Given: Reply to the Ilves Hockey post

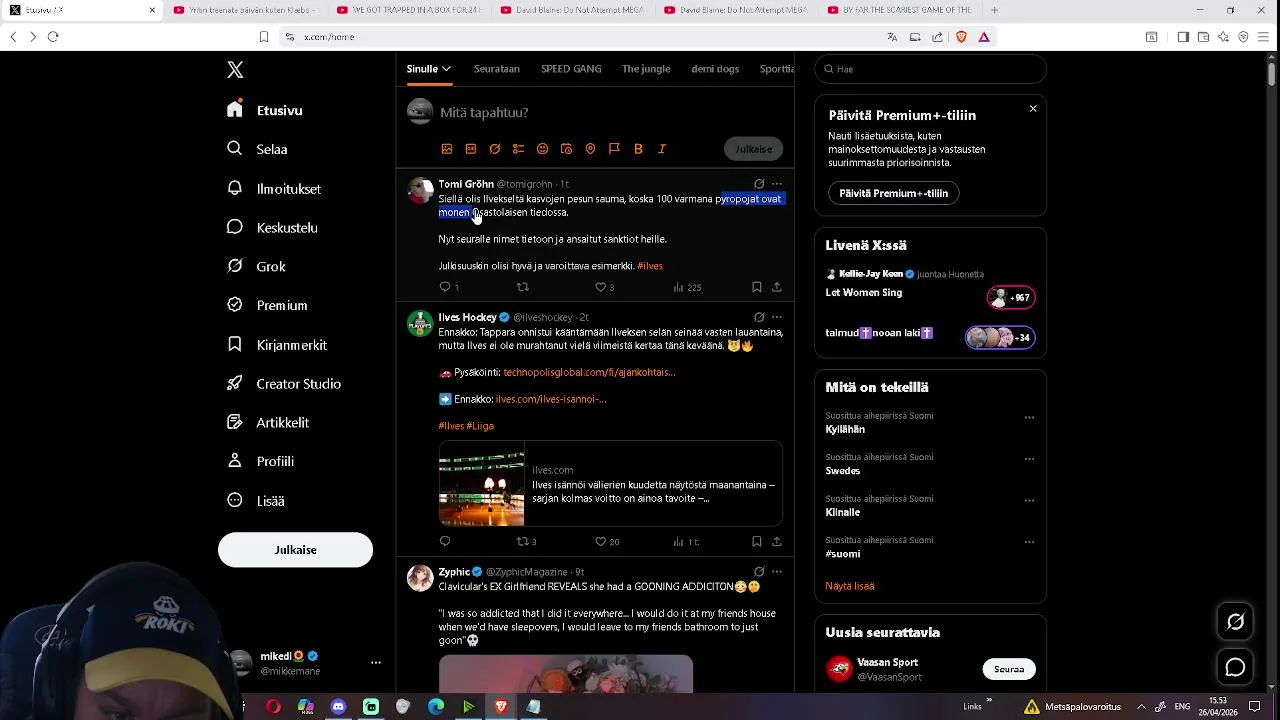Looking at the screenshot, I should [x=445, y=541].
